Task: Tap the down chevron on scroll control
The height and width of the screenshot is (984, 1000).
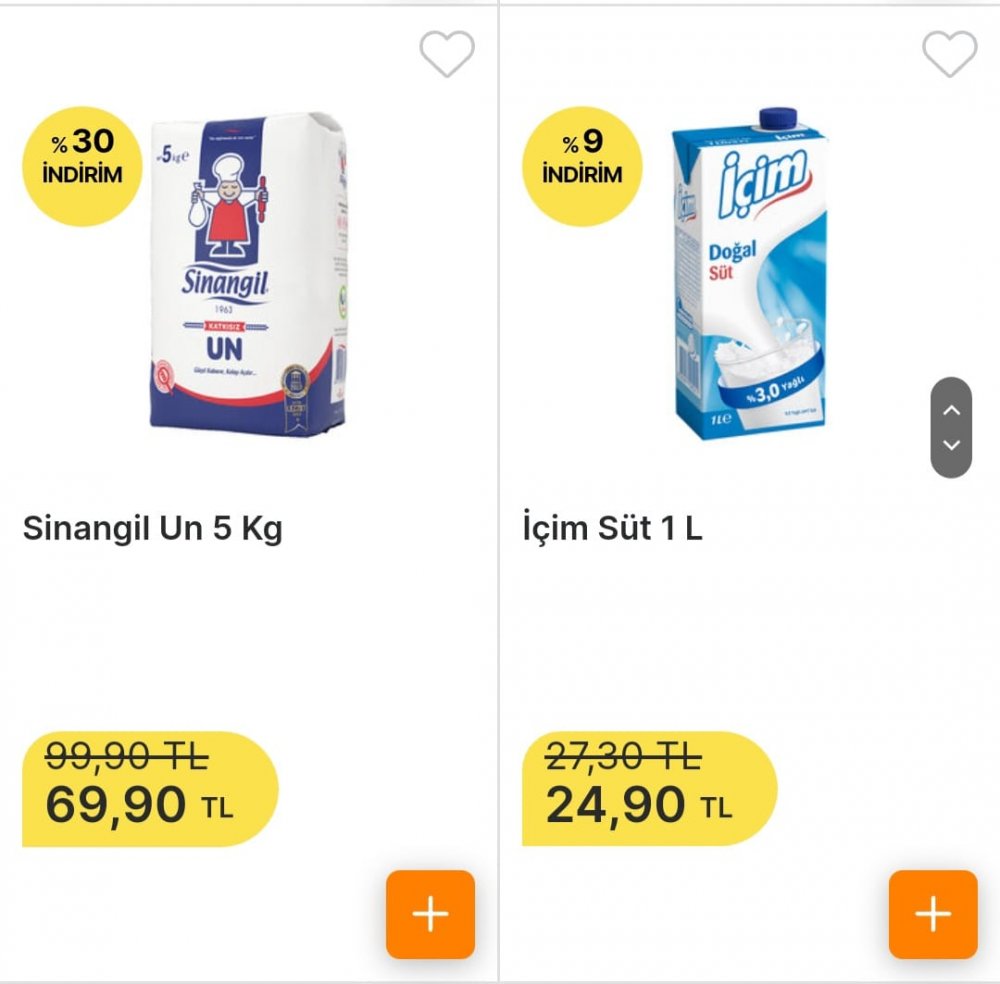Action: (x=951, y=444)
